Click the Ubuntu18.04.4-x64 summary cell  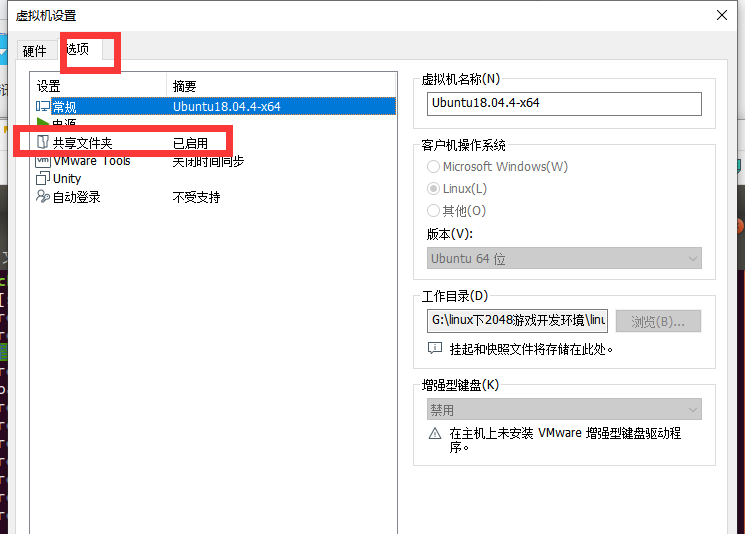click(227, 106)
